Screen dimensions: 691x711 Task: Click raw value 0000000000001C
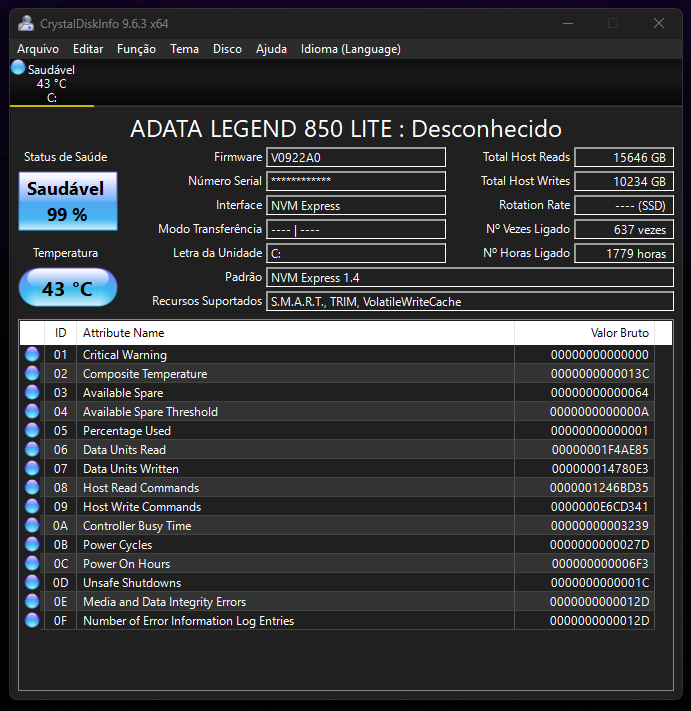point(600,583)
